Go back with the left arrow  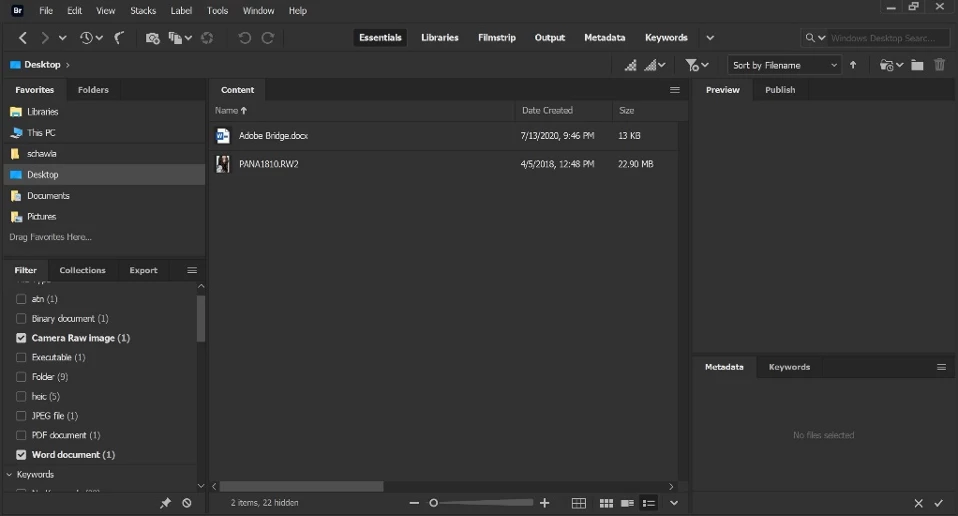(x=23, y=38)
